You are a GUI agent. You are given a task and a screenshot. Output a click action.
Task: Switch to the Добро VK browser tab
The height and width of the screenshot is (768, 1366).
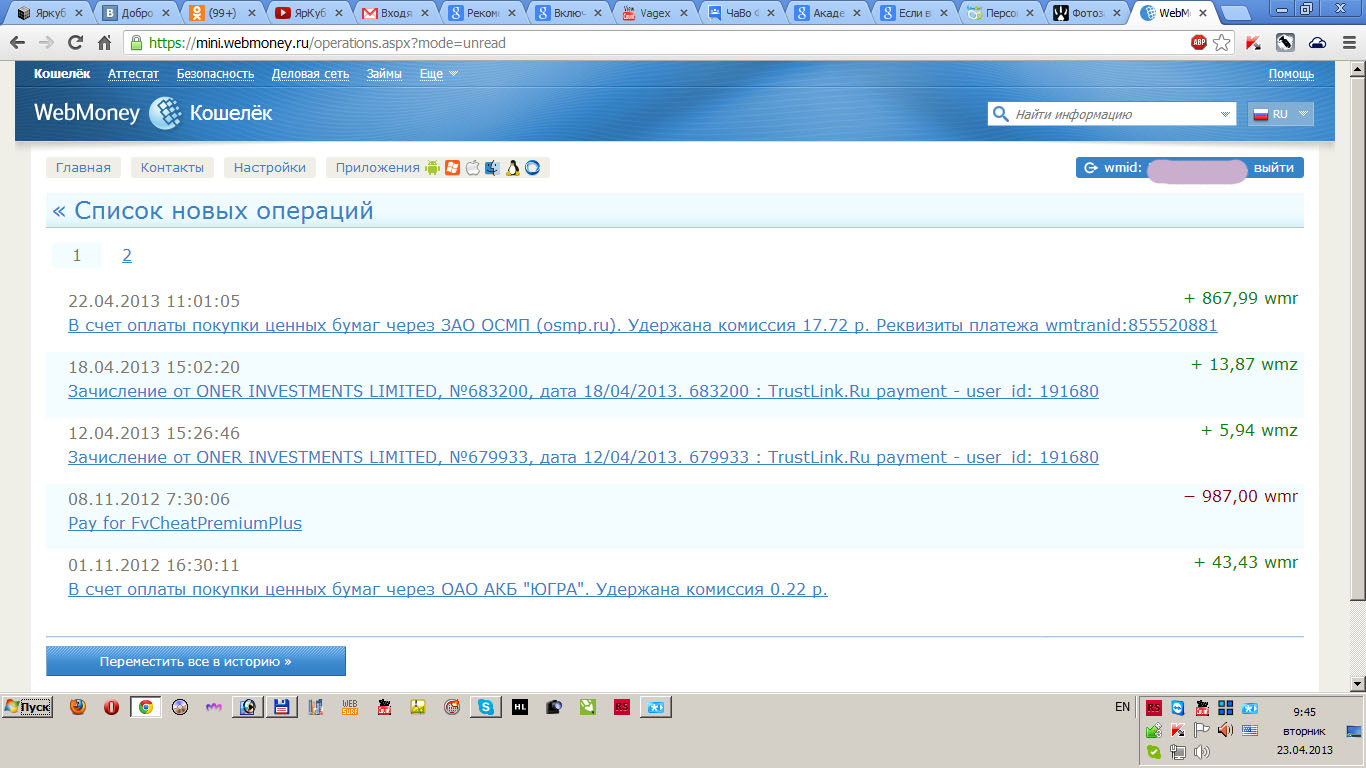coord(134,14)
